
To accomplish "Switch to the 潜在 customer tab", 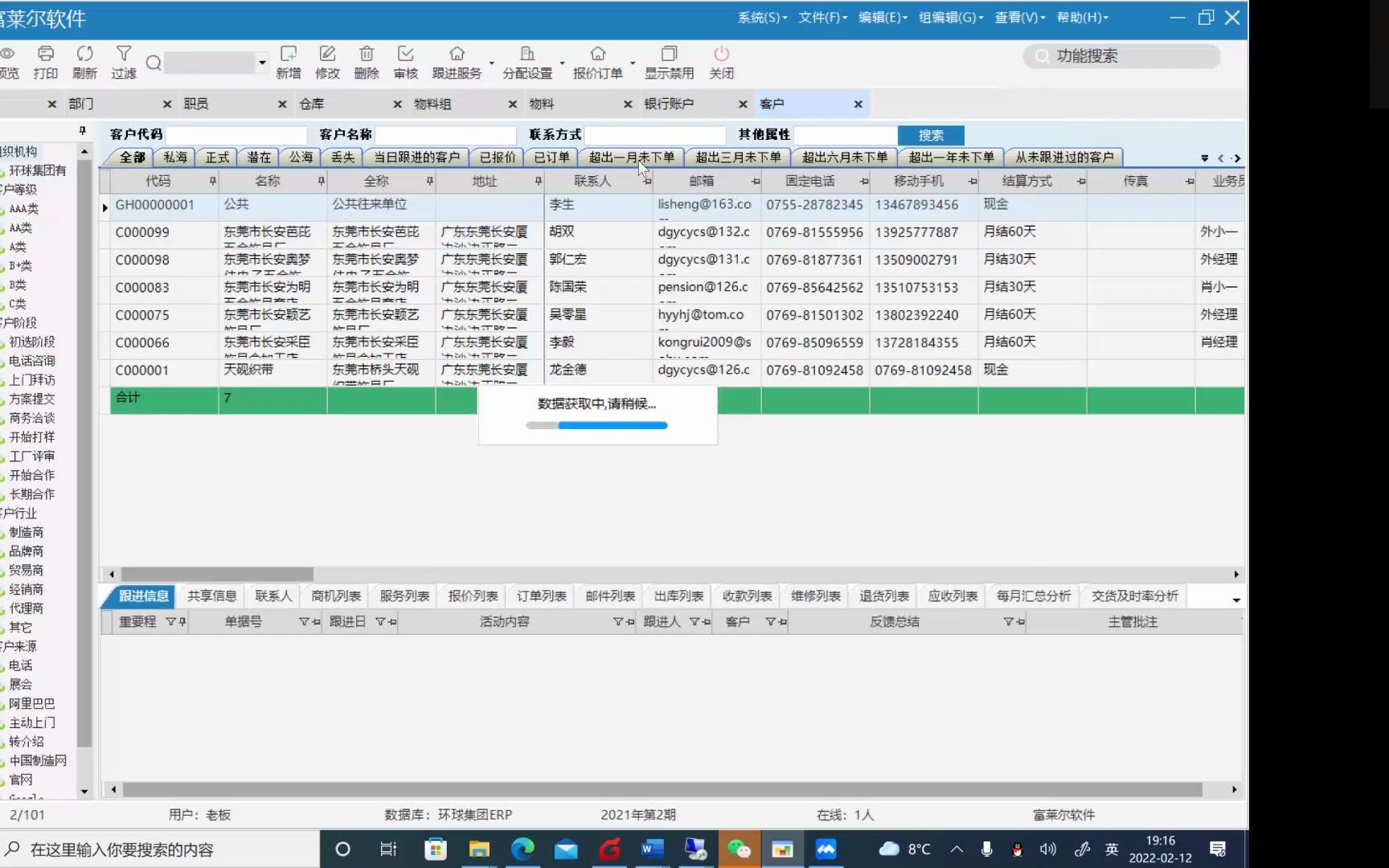I will 259,158.
